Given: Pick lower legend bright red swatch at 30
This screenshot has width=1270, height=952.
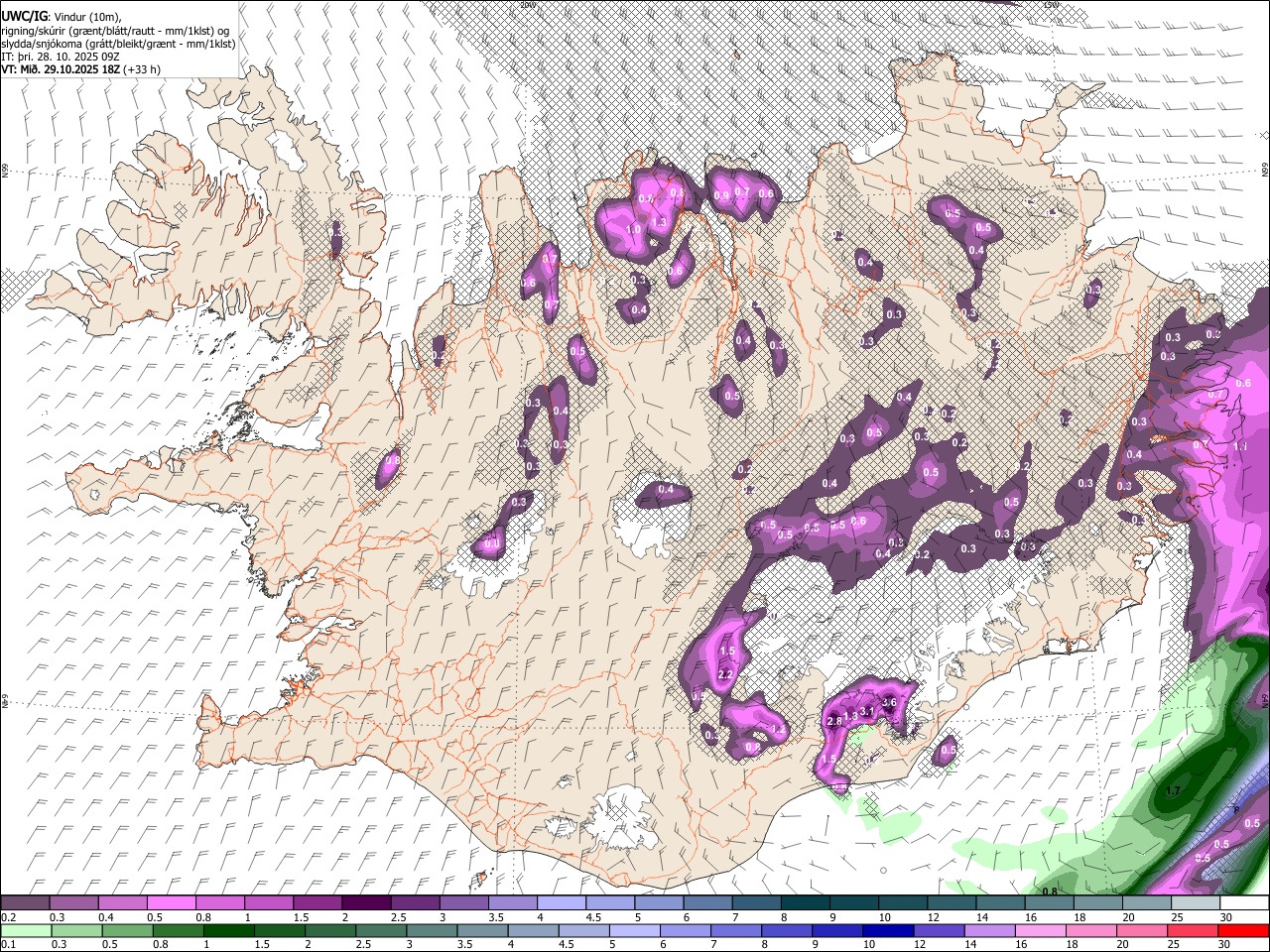Looking at the screenshot, I should (1244, 930).
